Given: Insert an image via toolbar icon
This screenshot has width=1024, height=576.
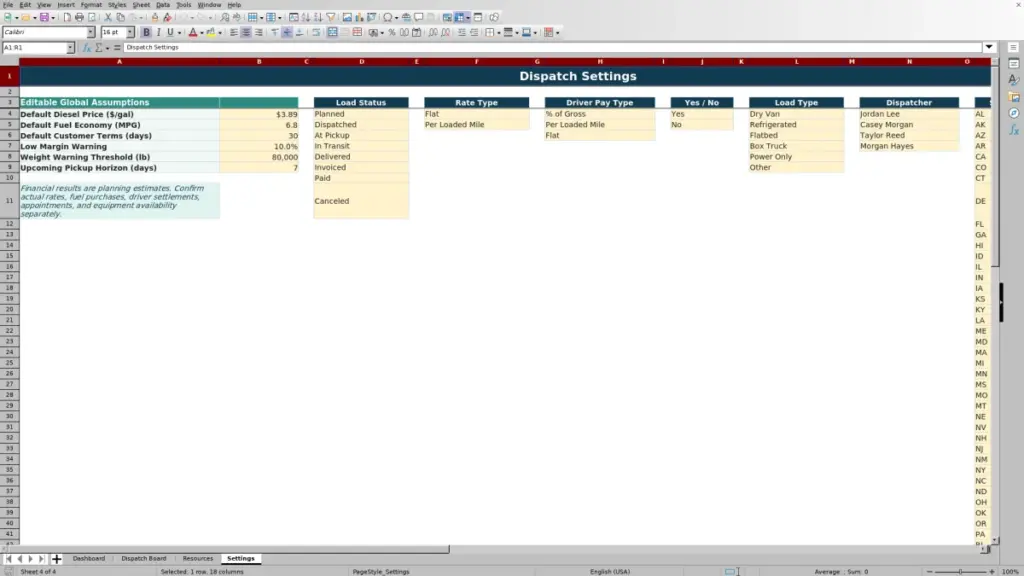Looking at the screenshot, I should tap(347, 18).
